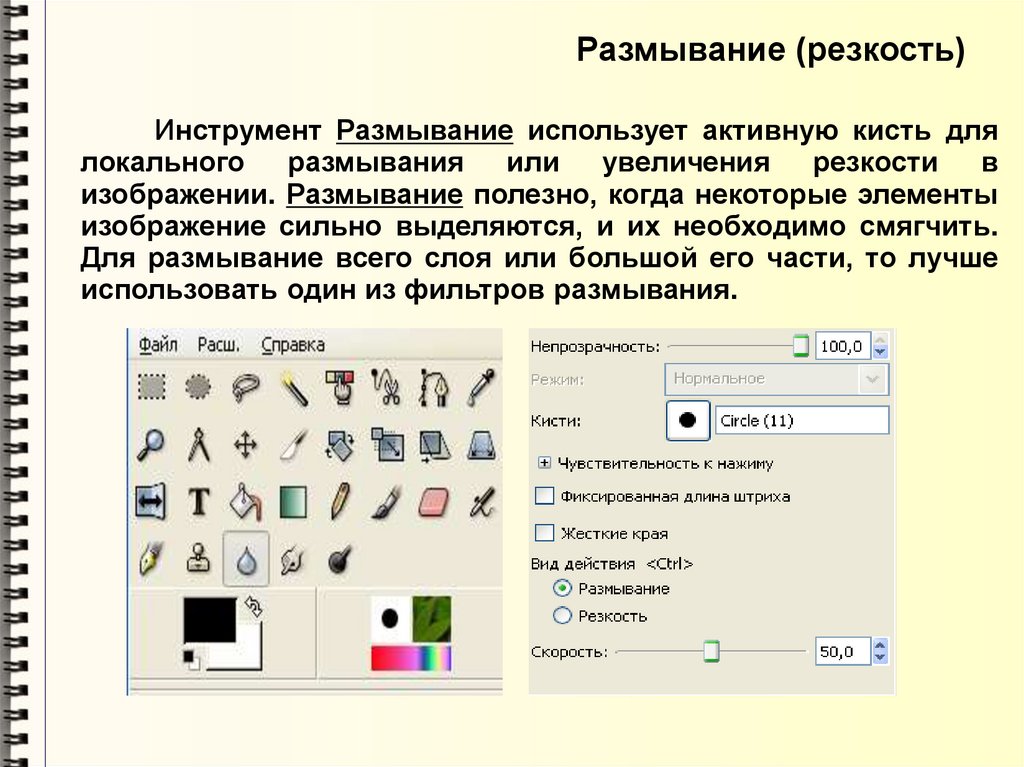Select the Scissors Select tool
This screenshot has width=1024, height=767.
click(387, 387)
